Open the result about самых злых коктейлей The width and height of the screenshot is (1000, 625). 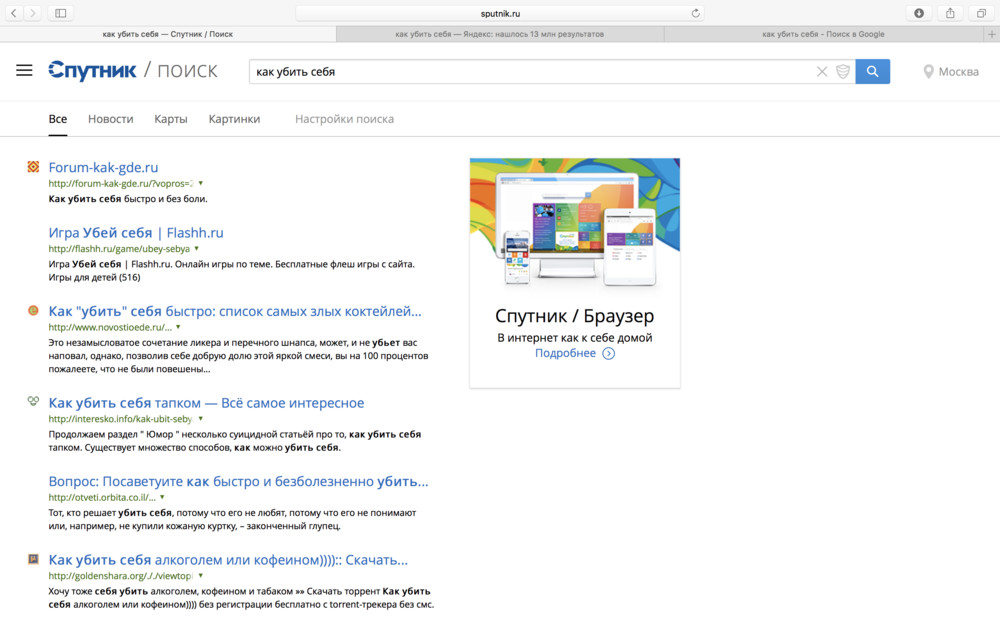[235, 311]
